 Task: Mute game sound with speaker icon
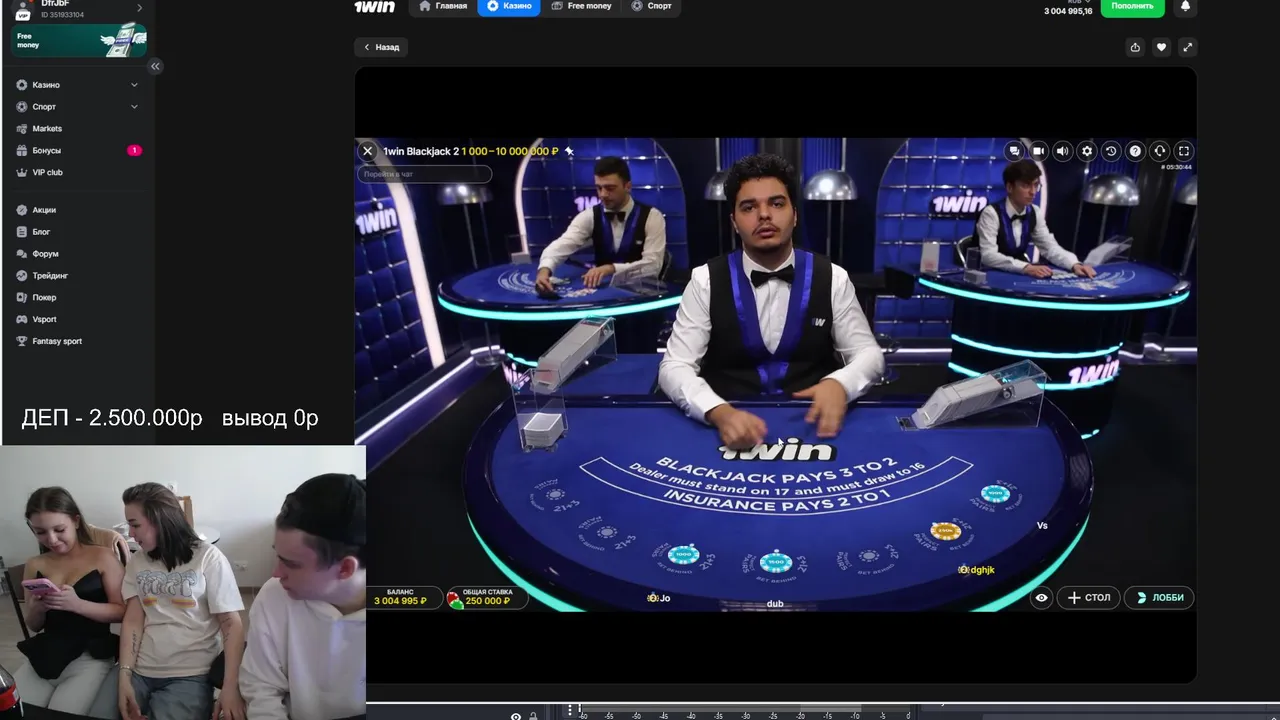click(1063, 151)
